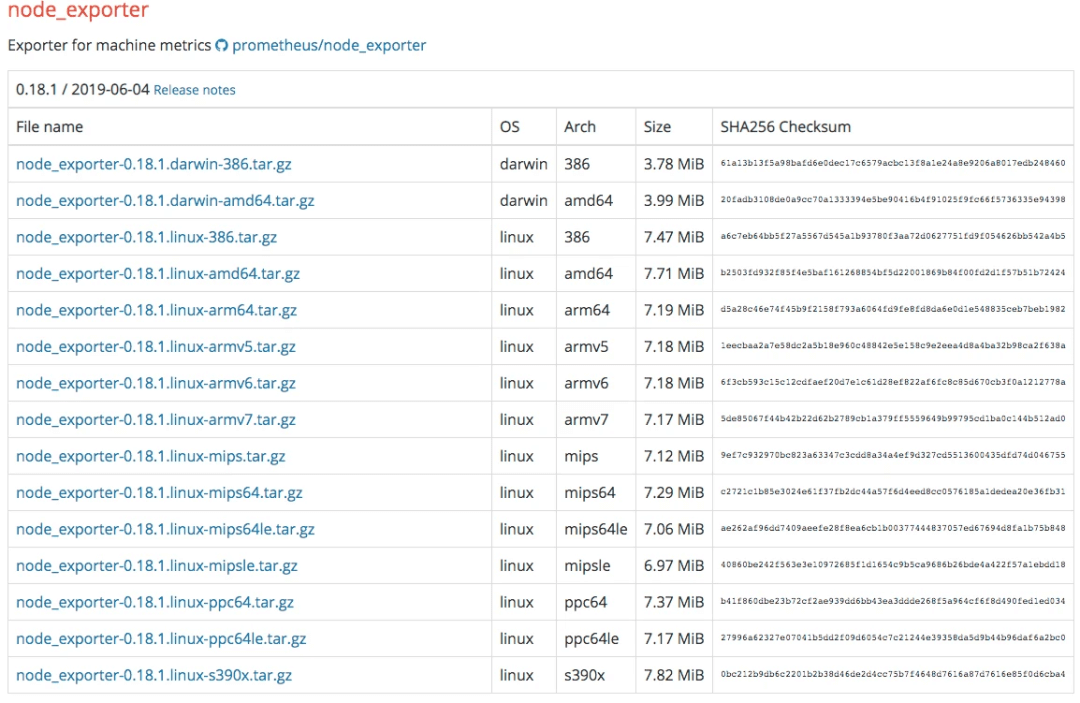Click the node_exporter section heading
The height and width of the screenshot is (703, 1080).
(78, 12)
